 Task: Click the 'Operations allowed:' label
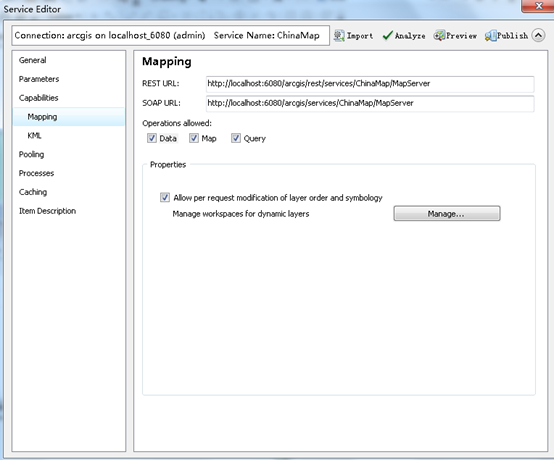coord(177,123)
